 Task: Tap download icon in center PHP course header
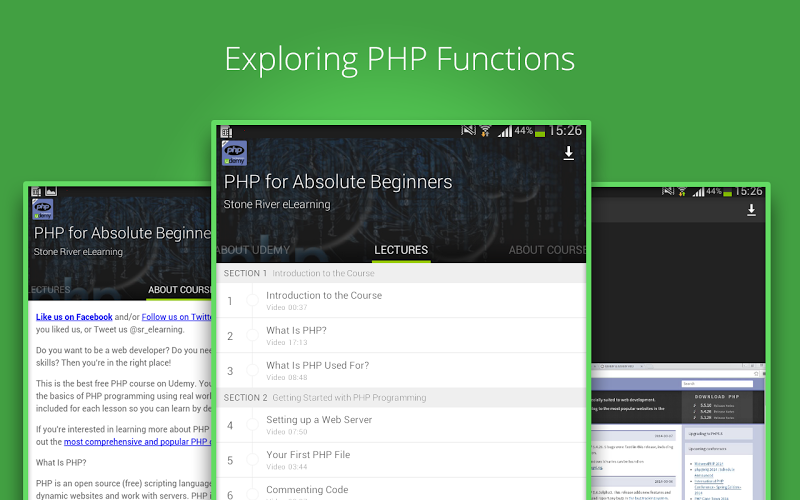(x=568, y=153)
